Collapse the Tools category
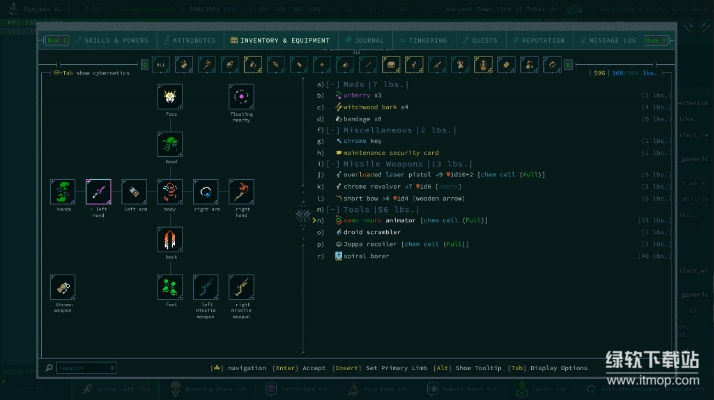This screenshot has width=714, height=400. [333, 210]
